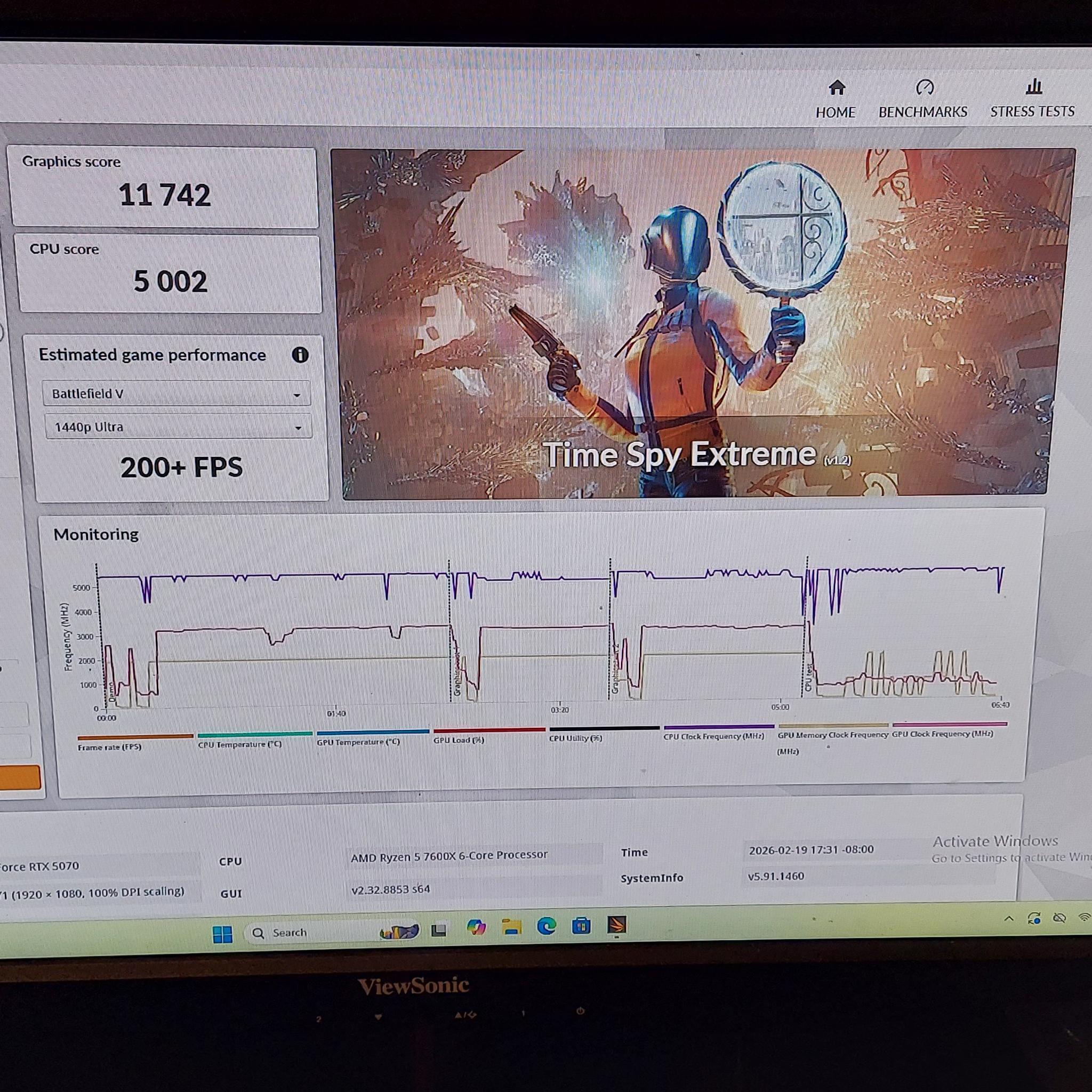Click the CPU score value 5 002

(170, 282)
